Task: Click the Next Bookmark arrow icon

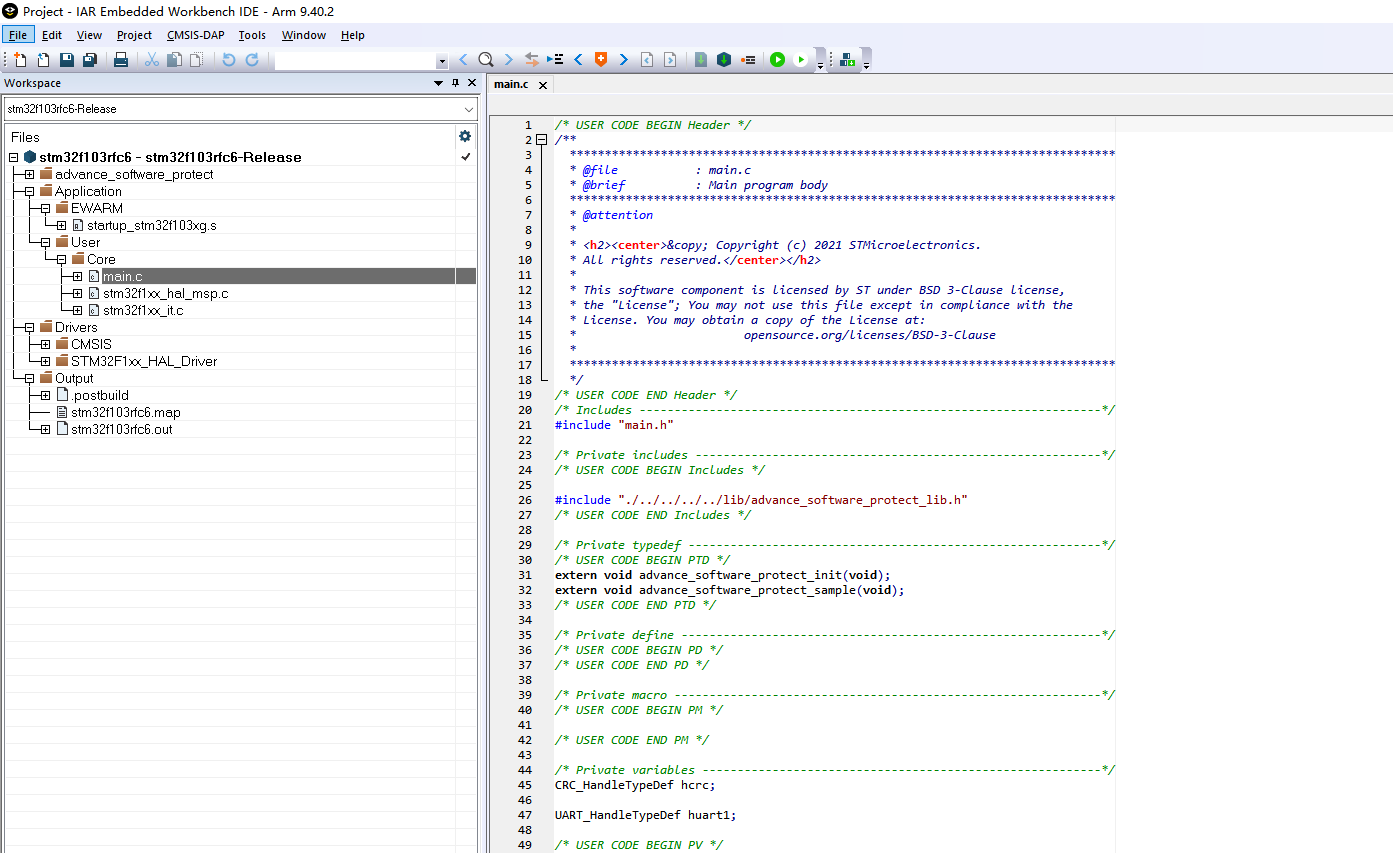Action: tap(623, 60)
